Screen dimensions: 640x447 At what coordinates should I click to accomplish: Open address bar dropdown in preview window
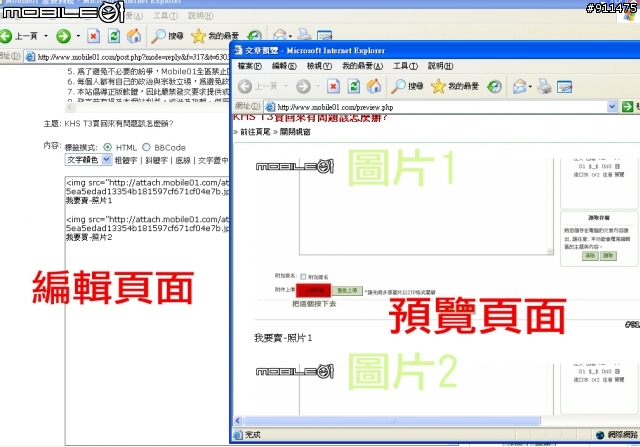pyautogui.click(x=612, y=107)
